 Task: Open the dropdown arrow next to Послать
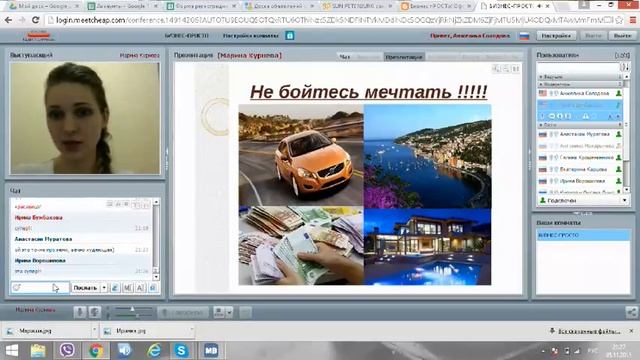coord(104,288)
